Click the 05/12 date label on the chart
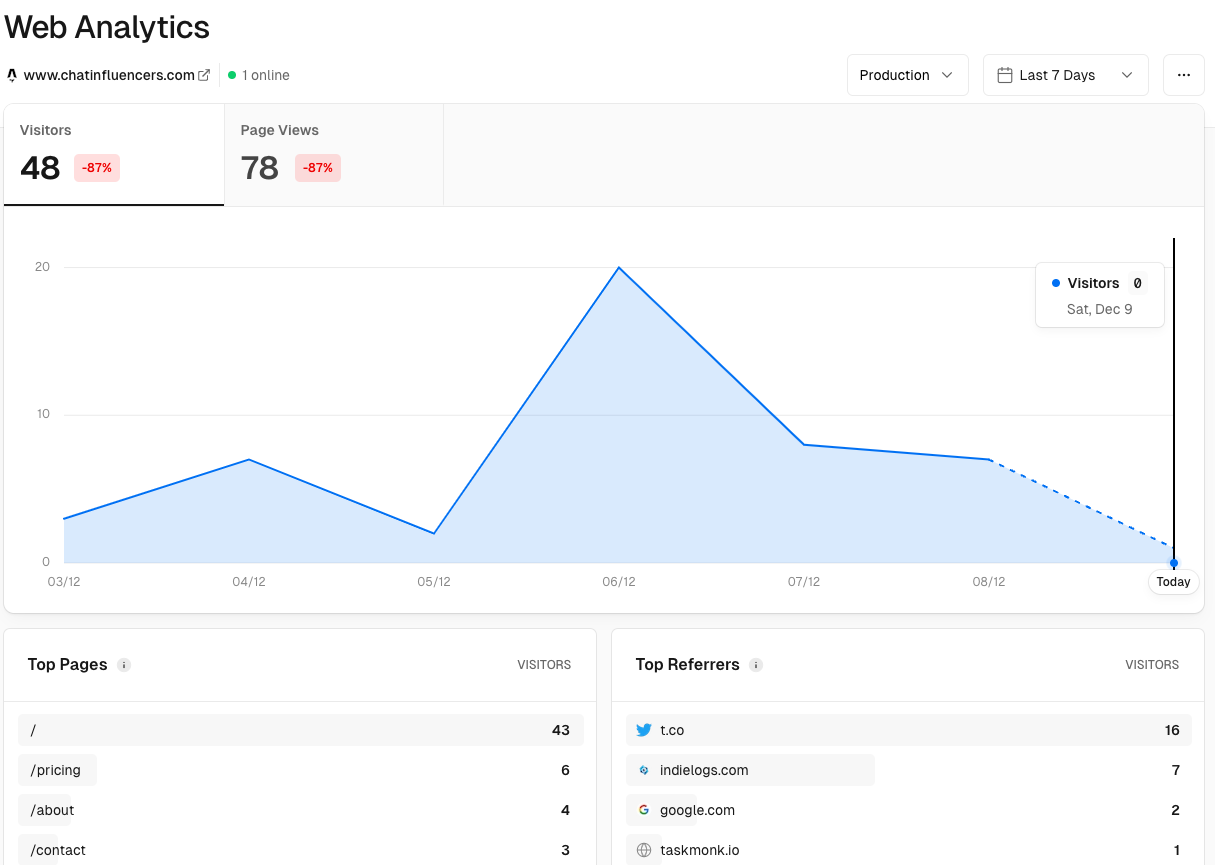Viewport: 1215px width, 865px height. 434,582
